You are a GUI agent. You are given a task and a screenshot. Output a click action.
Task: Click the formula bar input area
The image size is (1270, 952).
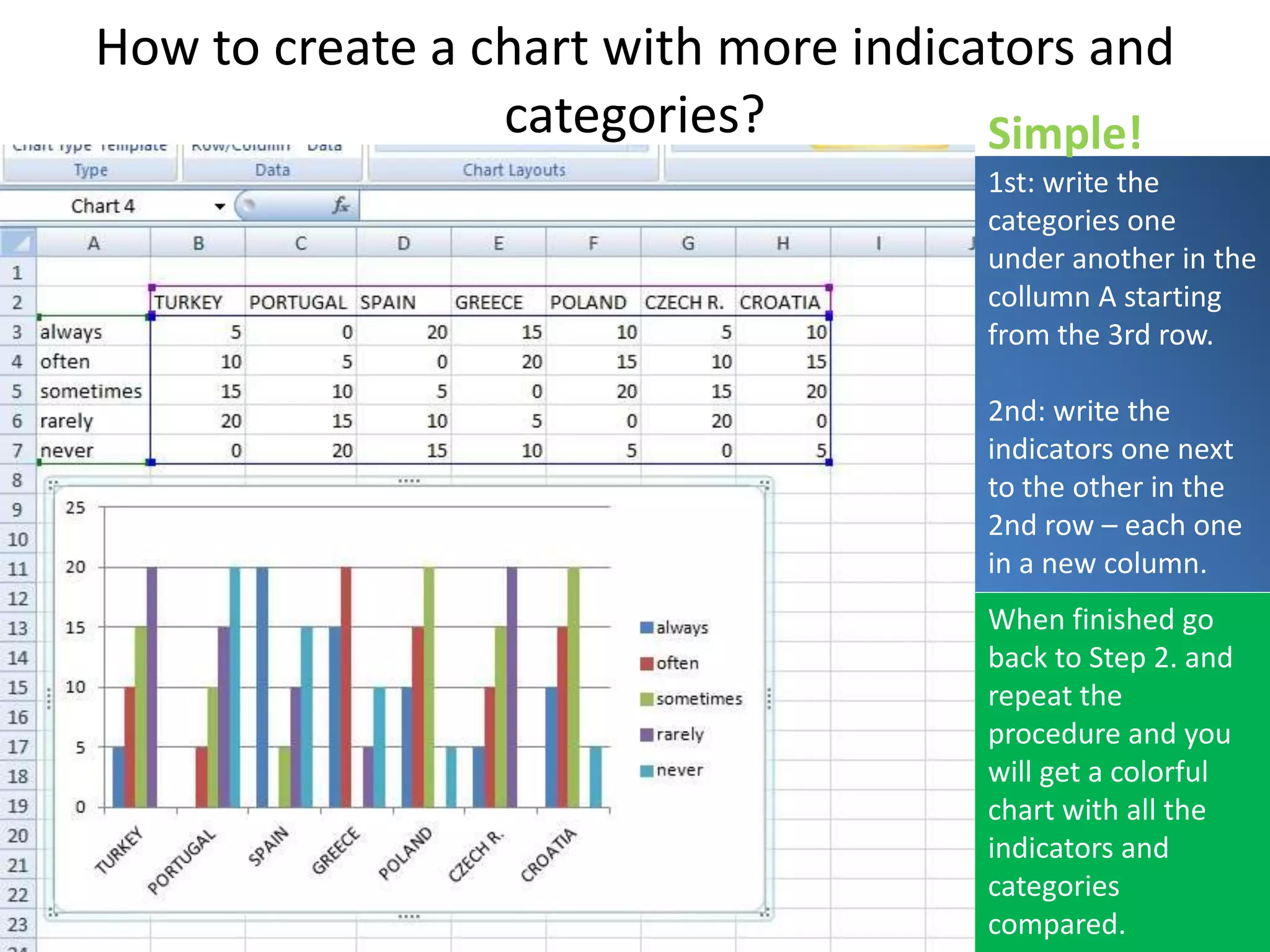click(667, 205)
